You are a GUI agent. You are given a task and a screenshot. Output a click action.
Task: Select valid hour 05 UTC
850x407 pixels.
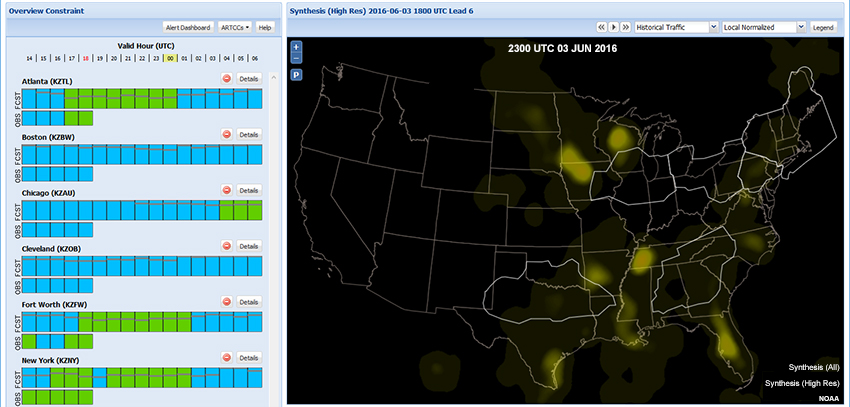click(241, 59)
